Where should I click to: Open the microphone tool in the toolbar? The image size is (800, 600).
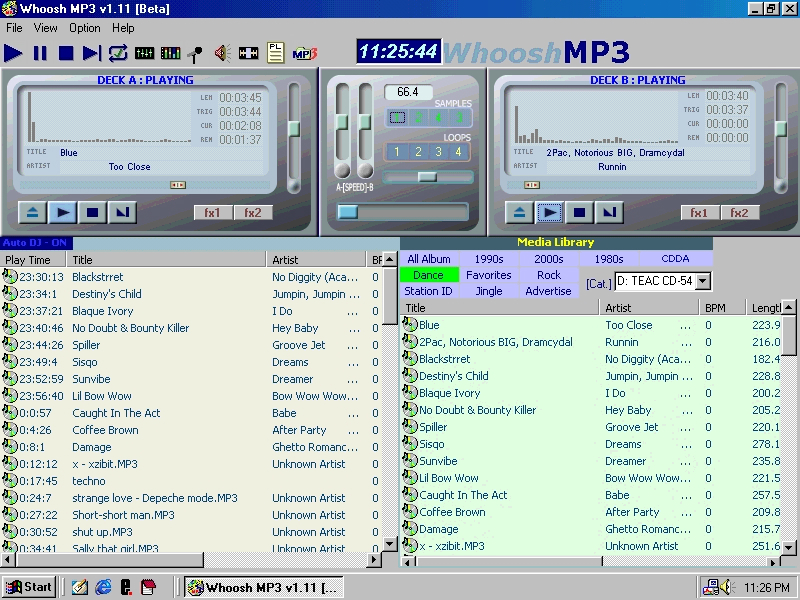pyautogui.click(x=195, y=54)
